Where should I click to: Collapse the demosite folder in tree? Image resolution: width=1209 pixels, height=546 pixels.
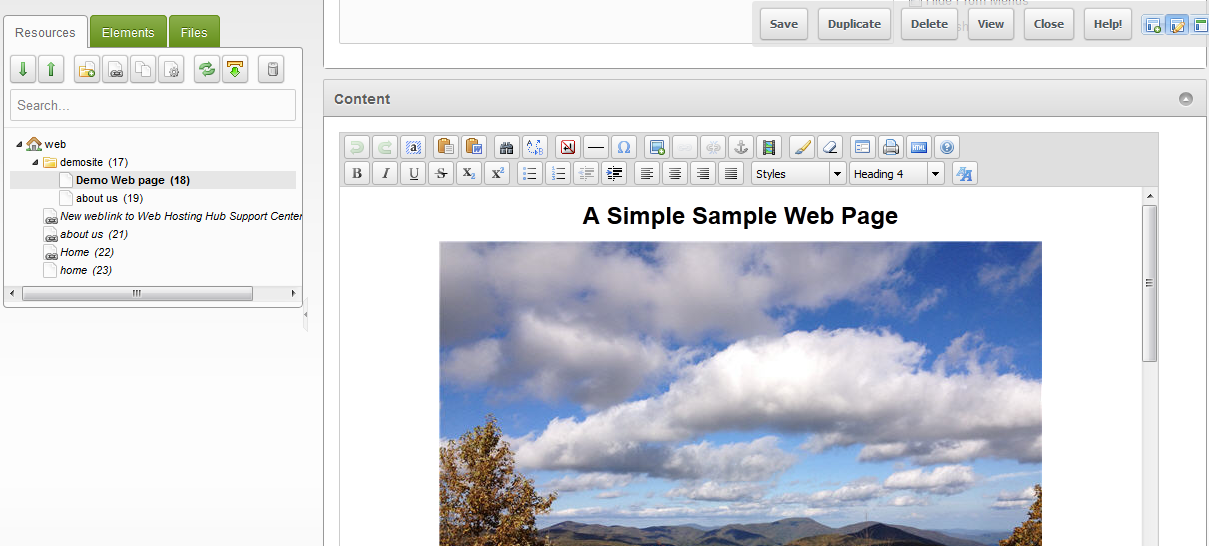[x=36, y=162]
